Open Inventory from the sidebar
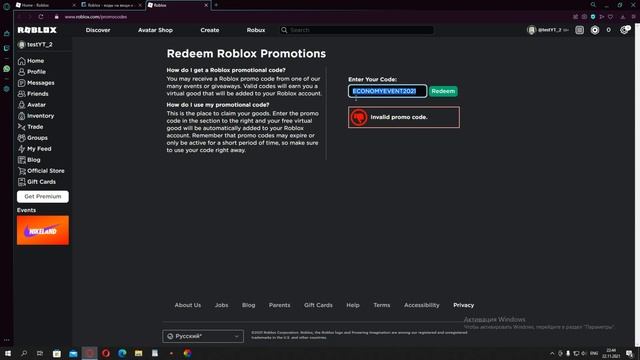The image size is (640, 360). pyautogui.click(x=36, y=116)
